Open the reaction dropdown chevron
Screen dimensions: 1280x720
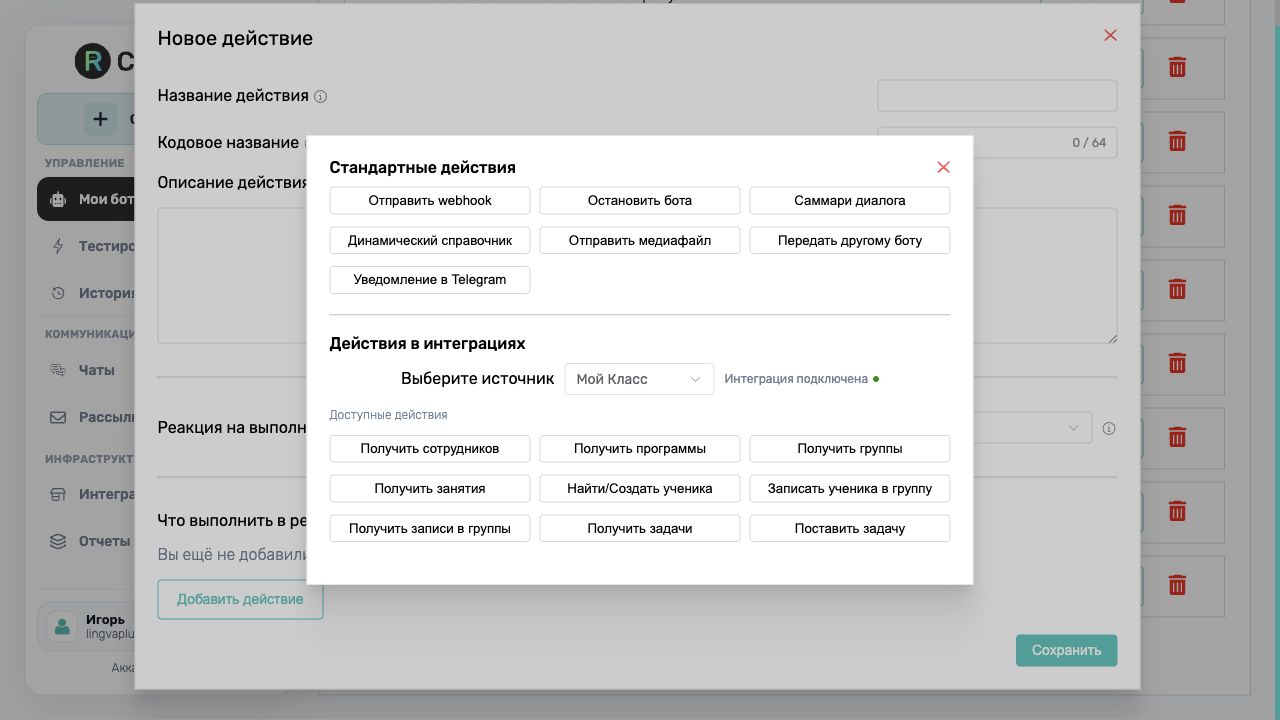1073,428
